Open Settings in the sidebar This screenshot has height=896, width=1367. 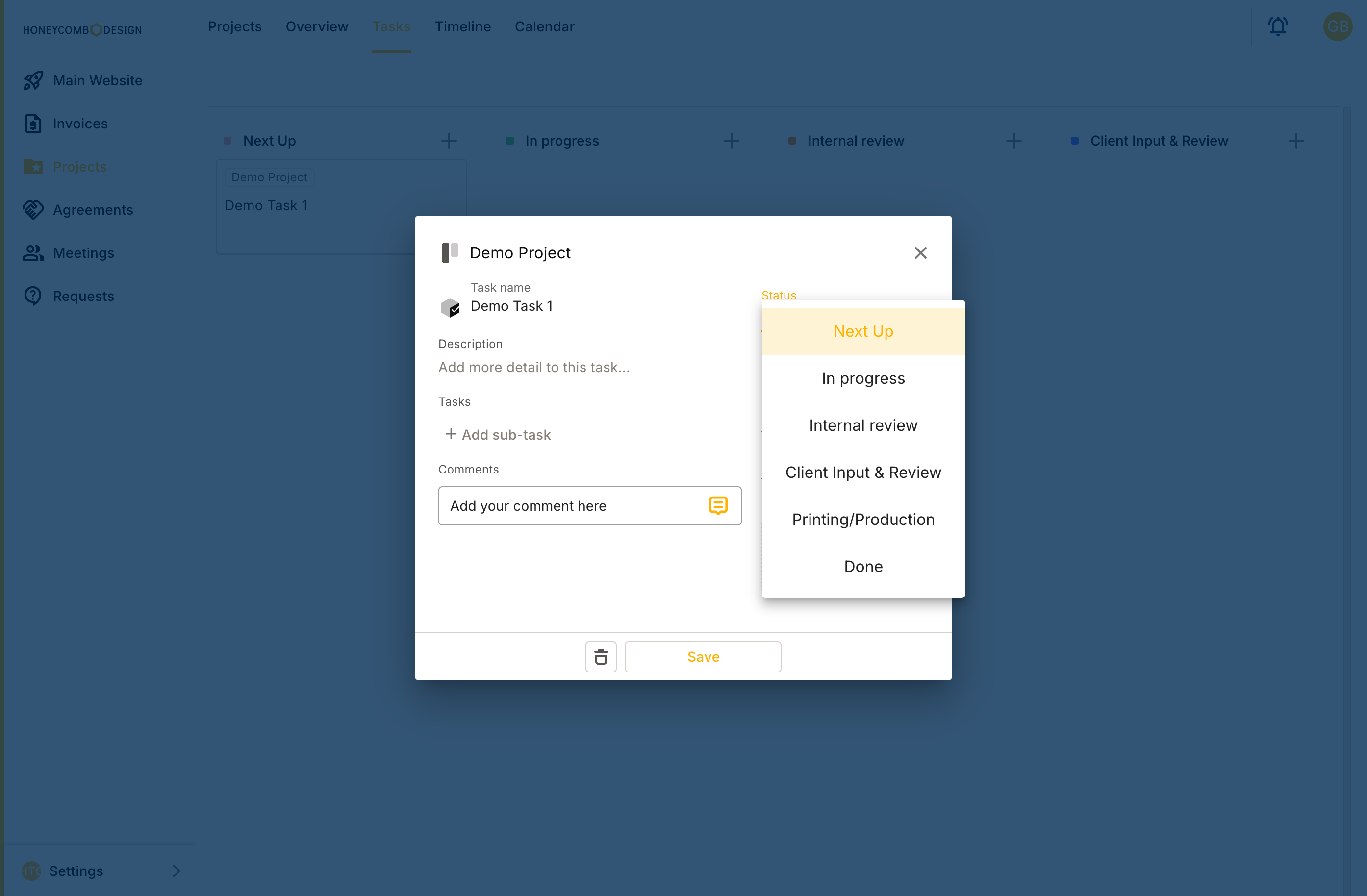76,871
